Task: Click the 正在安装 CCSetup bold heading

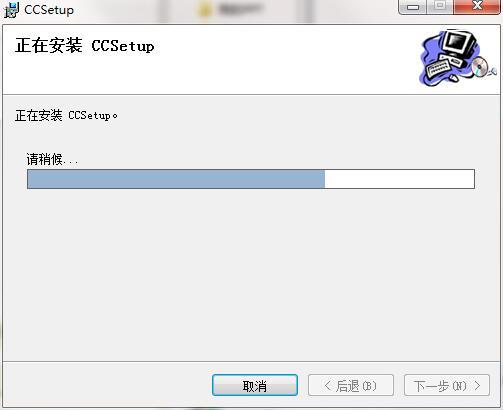Action: (x=85, y=46)
